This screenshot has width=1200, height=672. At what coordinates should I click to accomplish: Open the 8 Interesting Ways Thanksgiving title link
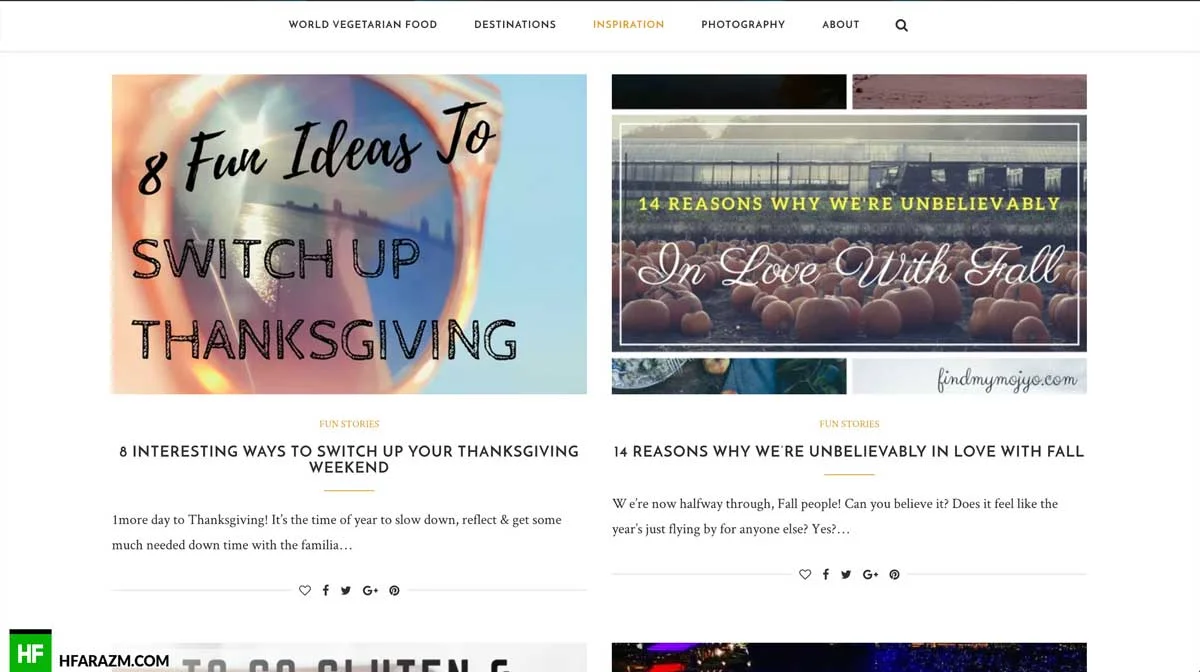coord(349,459)
